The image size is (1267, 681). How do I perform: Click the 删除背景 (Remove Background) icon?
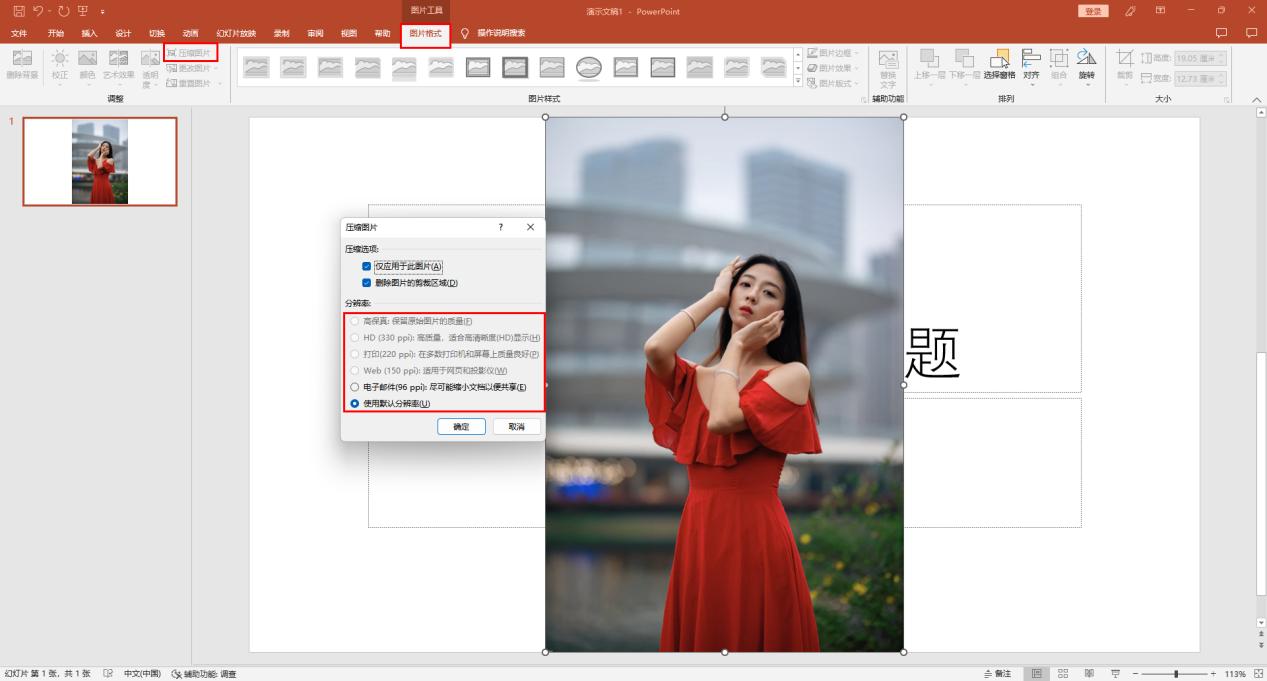[x=20, y=60]
